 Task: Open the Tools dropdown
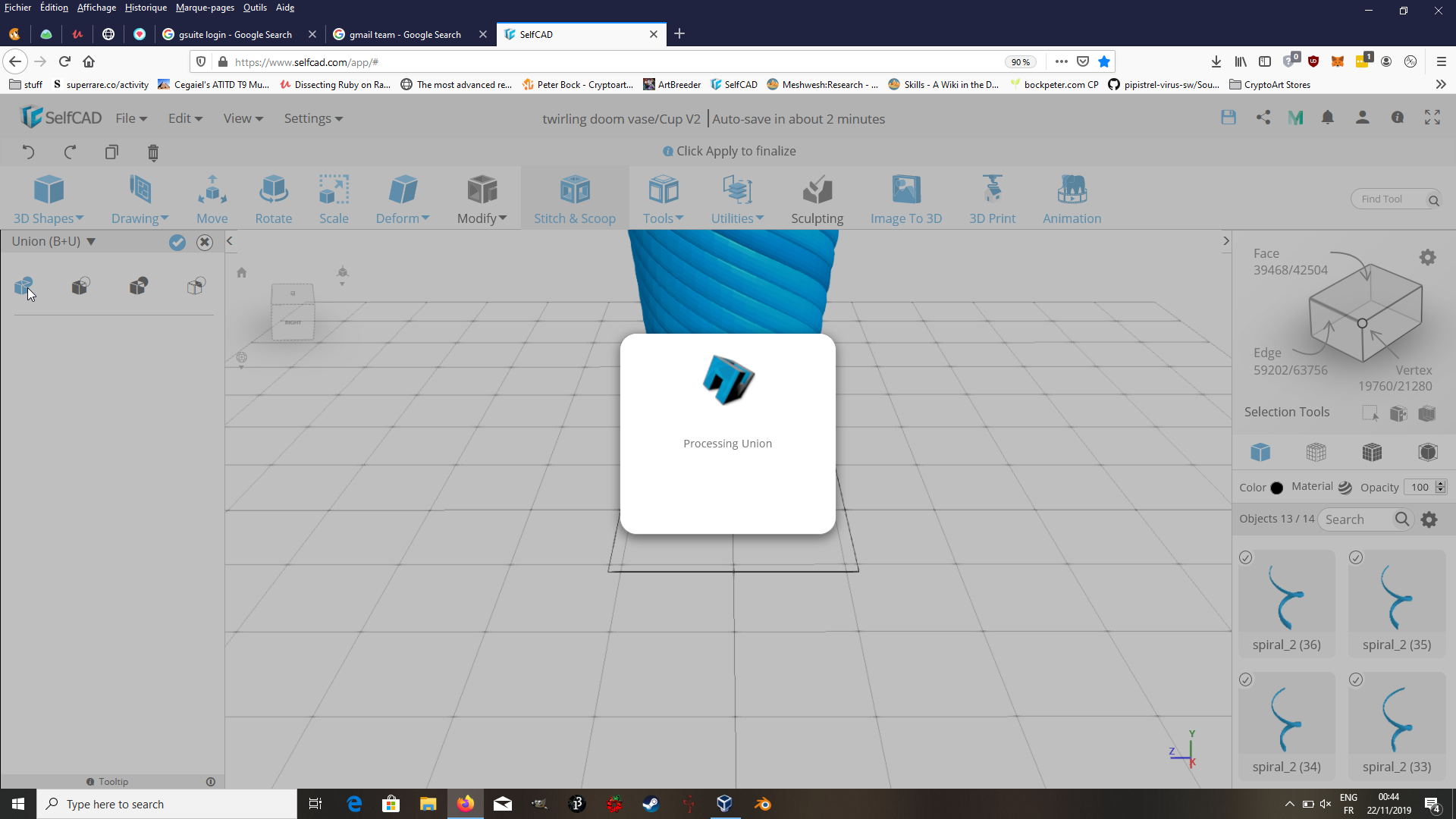point(664,199)
